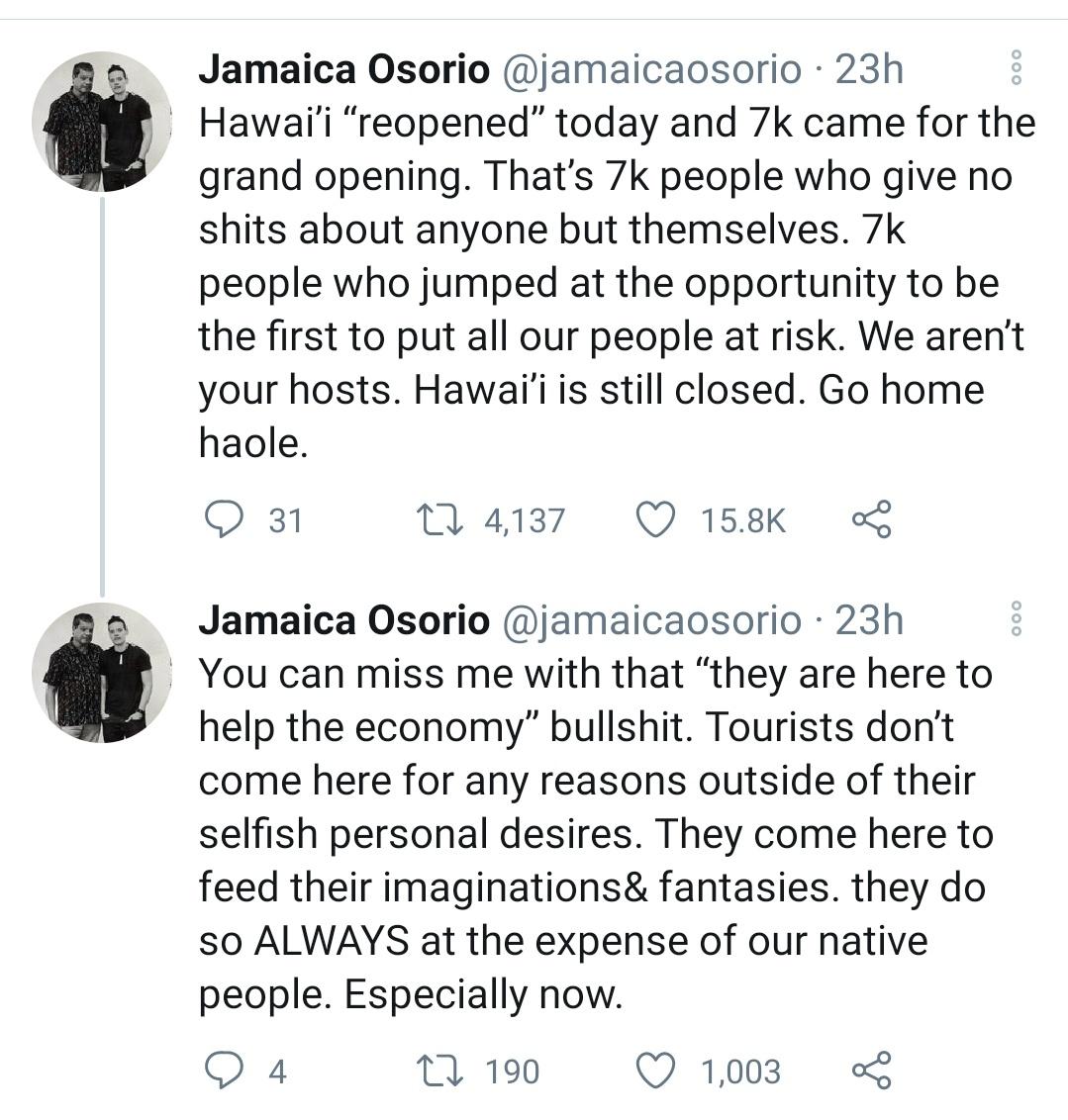Click @jamaicaosorio handle on the second tweet
This screenshot has height=1120, width=1068.
coord(653,620)
